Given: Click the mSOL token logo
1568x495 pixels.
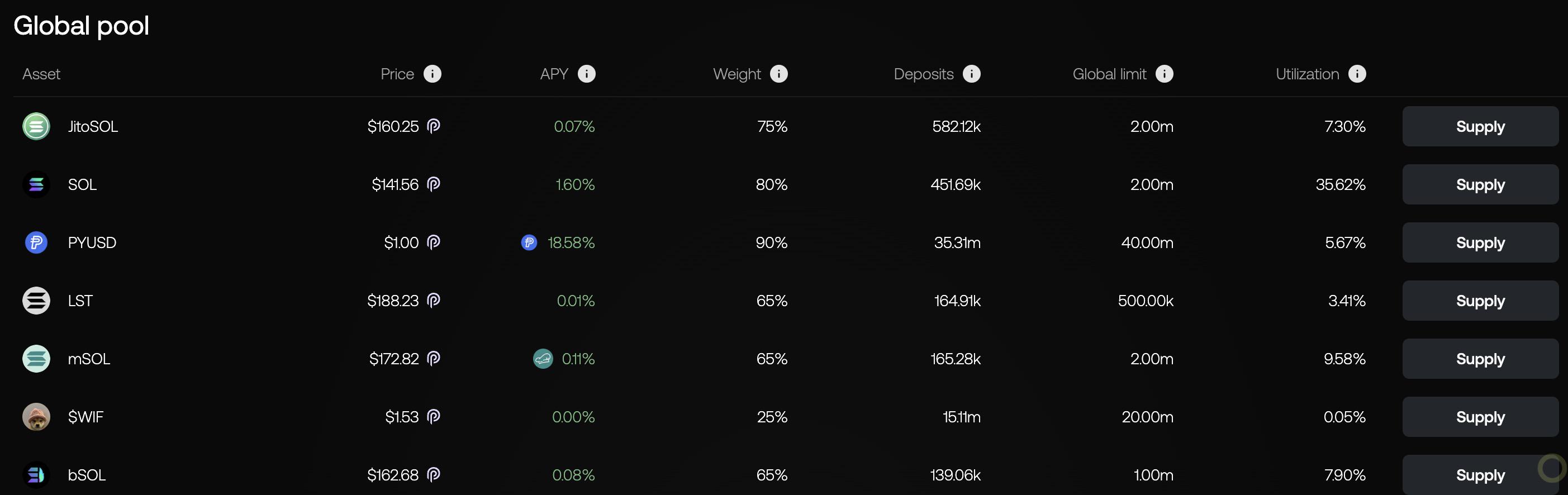Looking at the screenshot, I should [36, 359].
